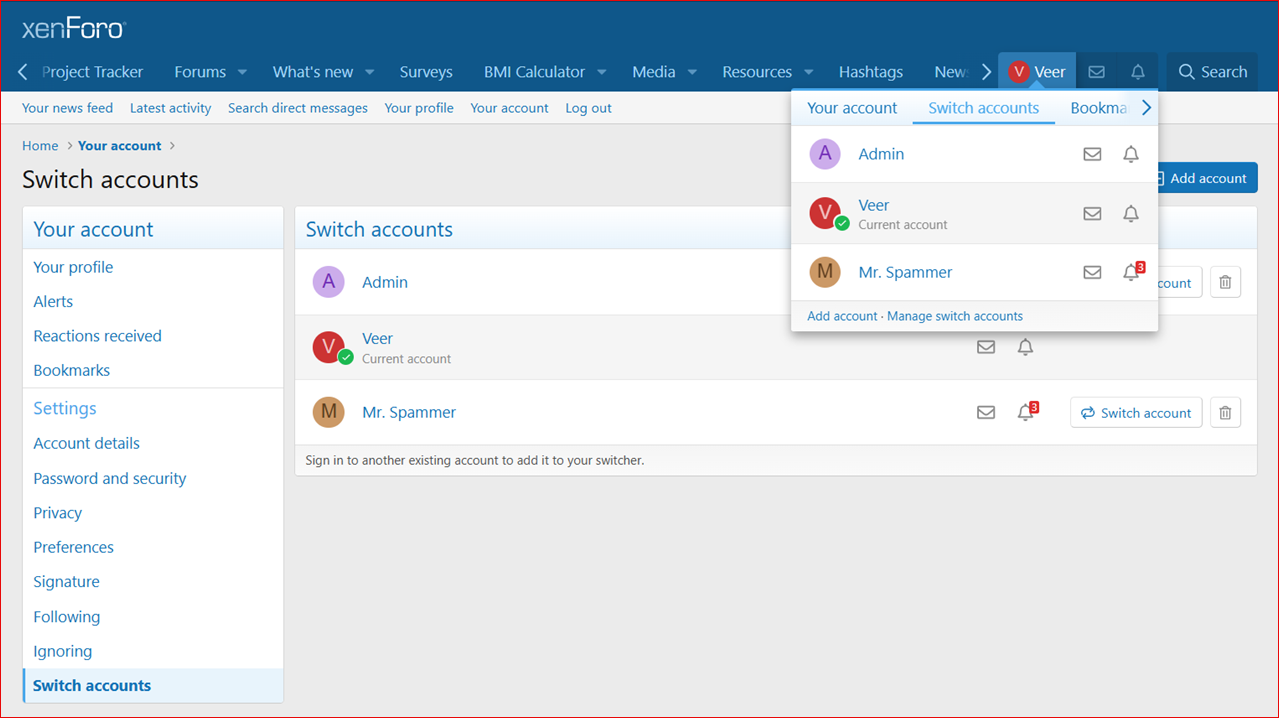Click Mr. Spammer bell icon in main list
1279x718 pixels.
pyautogui.click(x=1026, y=411)
